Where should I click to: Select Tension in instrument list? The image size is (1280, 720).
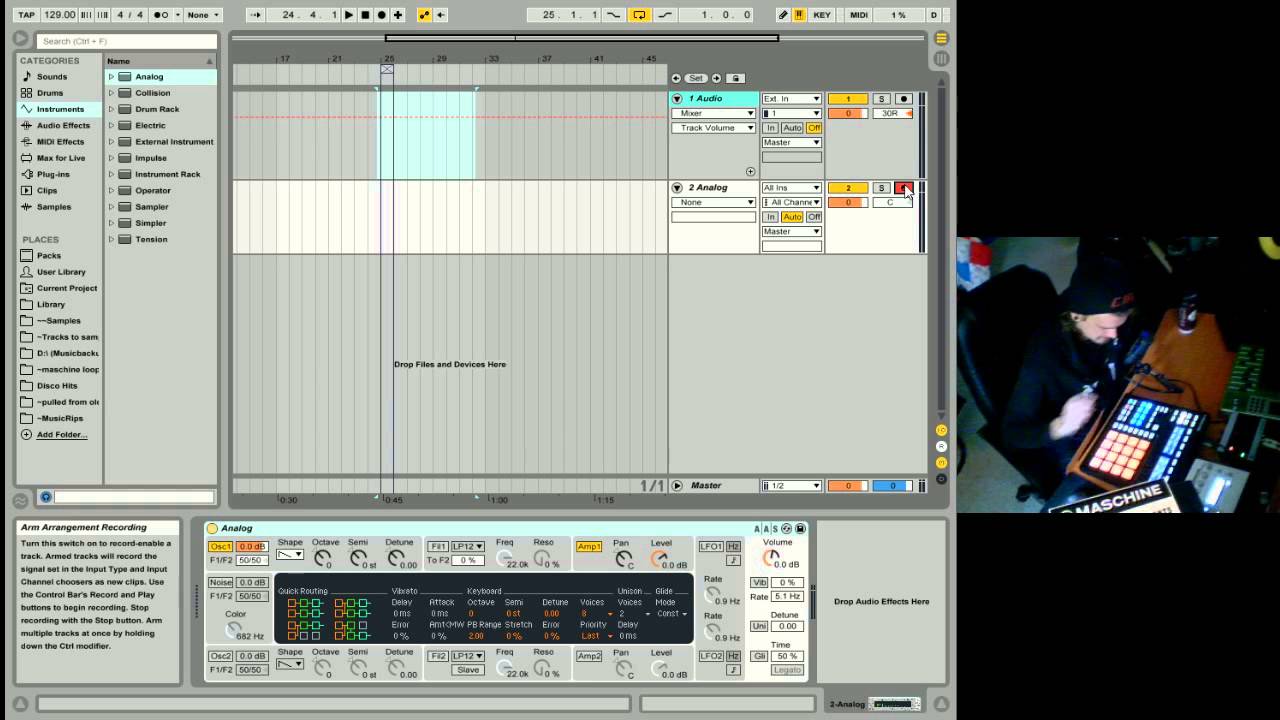[151, 239]
